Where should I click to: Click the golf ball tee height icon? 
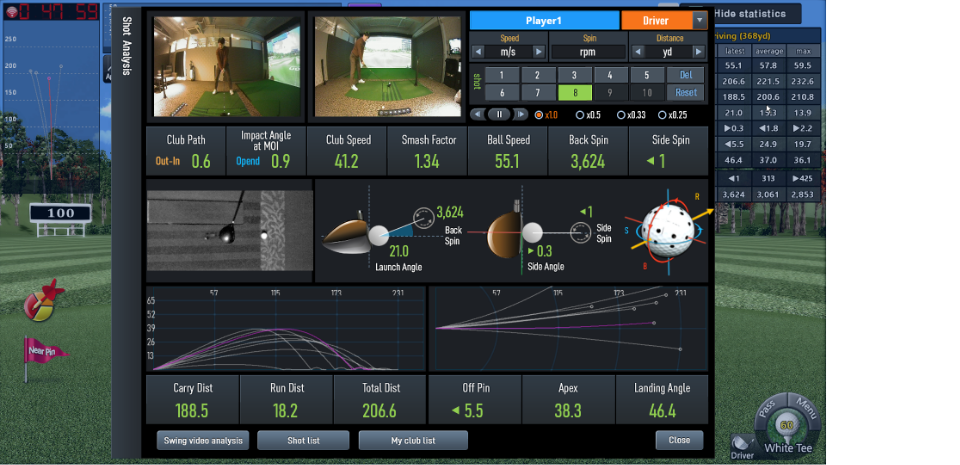pyautogui.click(x=786, y=426)
